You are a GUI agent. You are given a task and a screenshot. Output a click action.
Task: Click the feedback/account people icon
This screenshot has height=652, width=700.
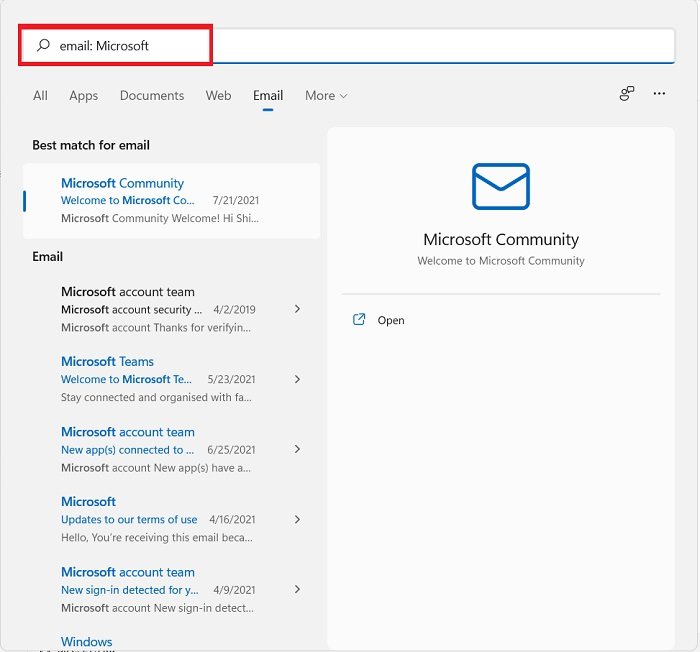[627, 93]
